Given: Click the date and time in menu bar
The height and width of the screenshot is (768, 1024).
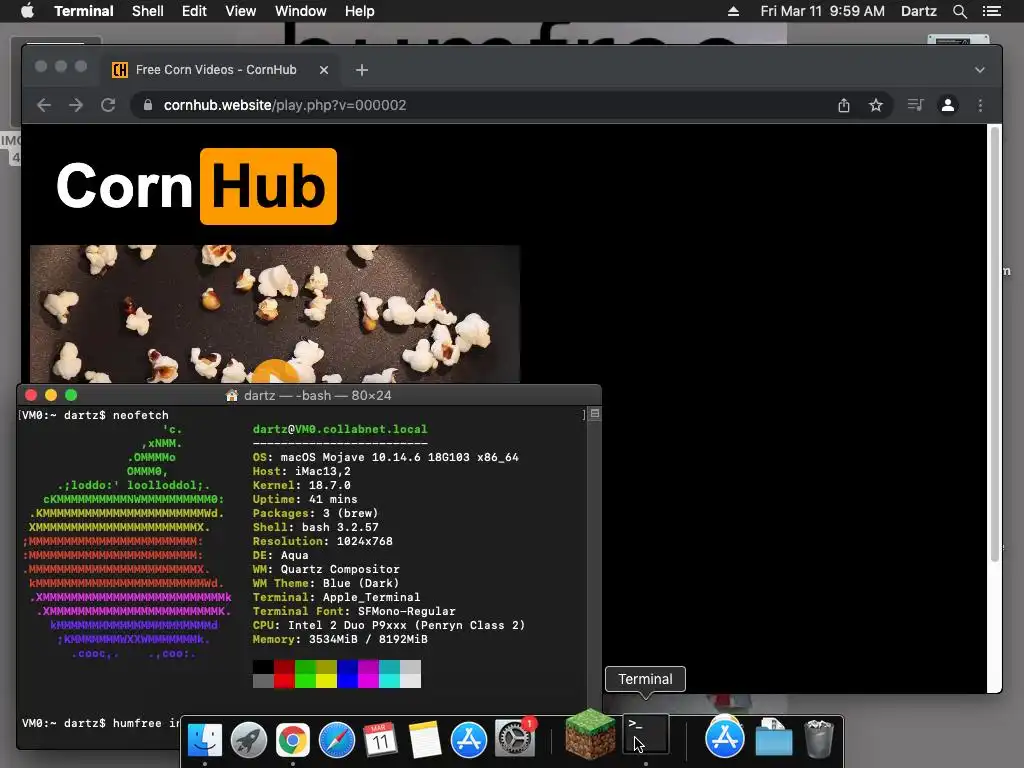Looking at the screenshot, I should tap(822, 11).
